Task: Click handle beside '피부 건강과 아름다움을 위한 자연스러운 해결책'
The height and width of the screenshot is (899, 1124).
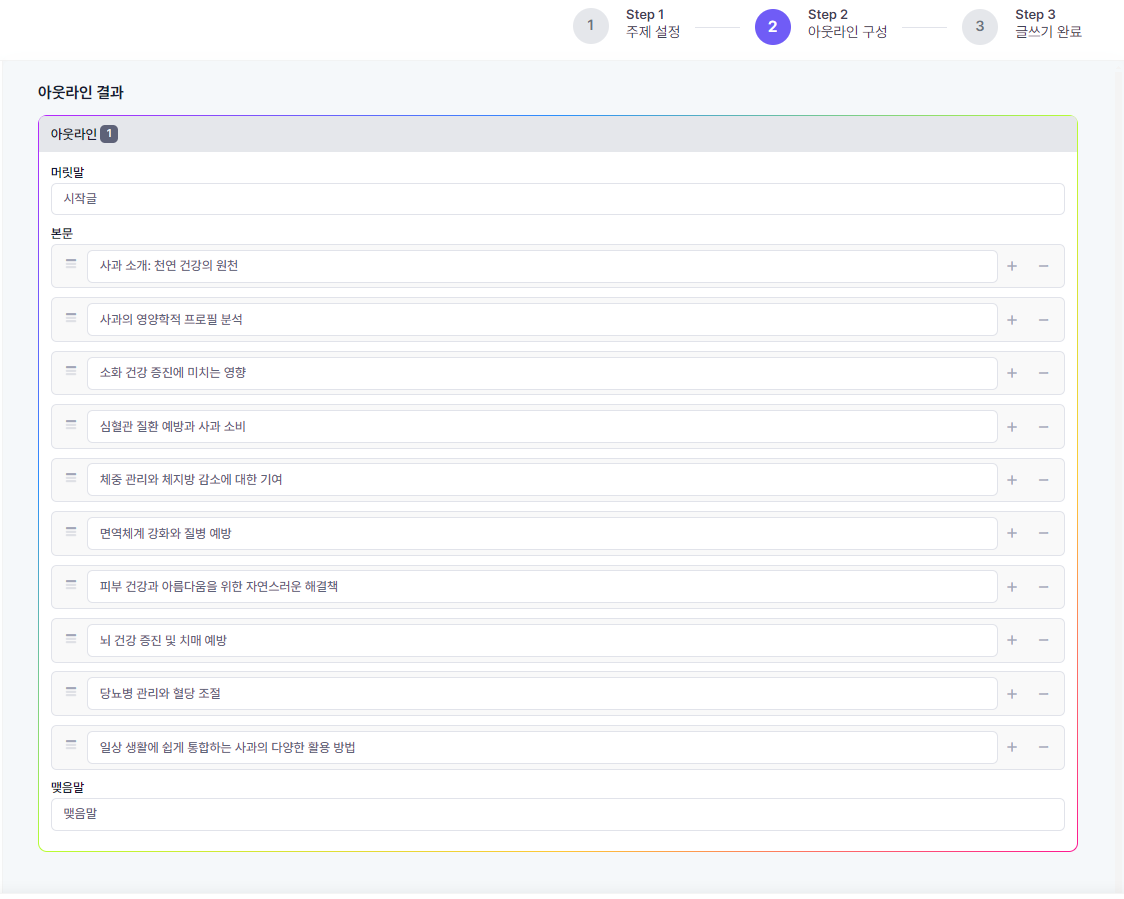Action: click(71, 585)
